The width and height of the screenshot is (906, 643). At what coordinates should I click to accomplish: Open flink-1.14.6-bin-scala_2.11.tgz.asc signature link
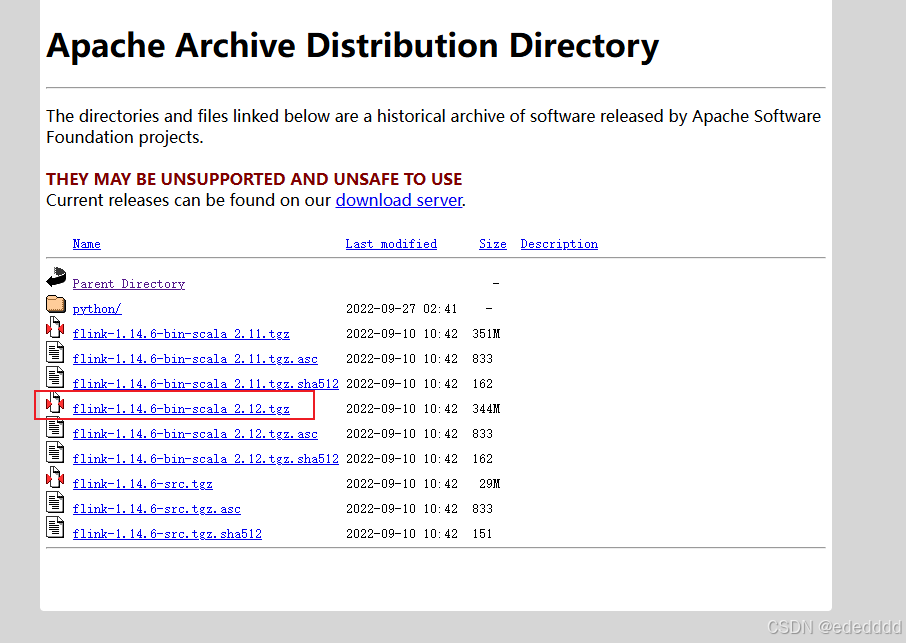click(x=195, y=359)
